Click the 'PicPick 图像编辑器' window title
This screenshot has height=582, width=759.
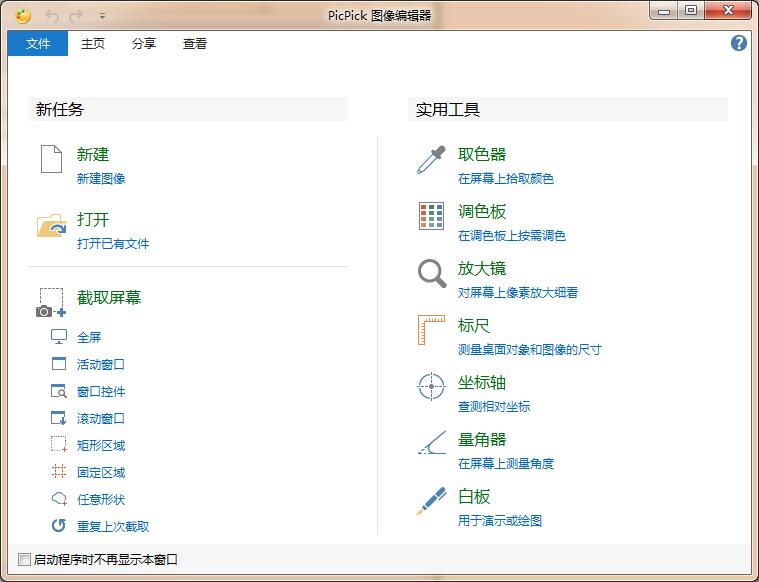pyautogui.click(x=380, y=16)
